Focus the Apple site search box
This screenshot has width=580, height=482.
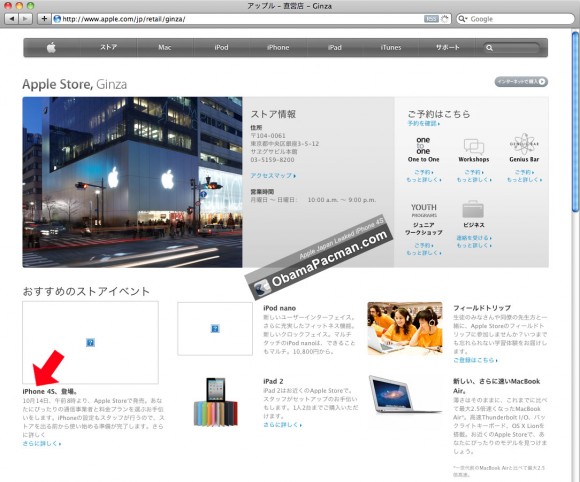[x=512, y=48]
